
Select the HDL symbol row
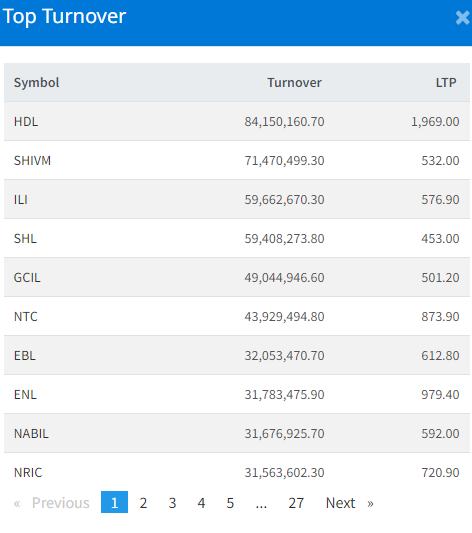point(237,121)
